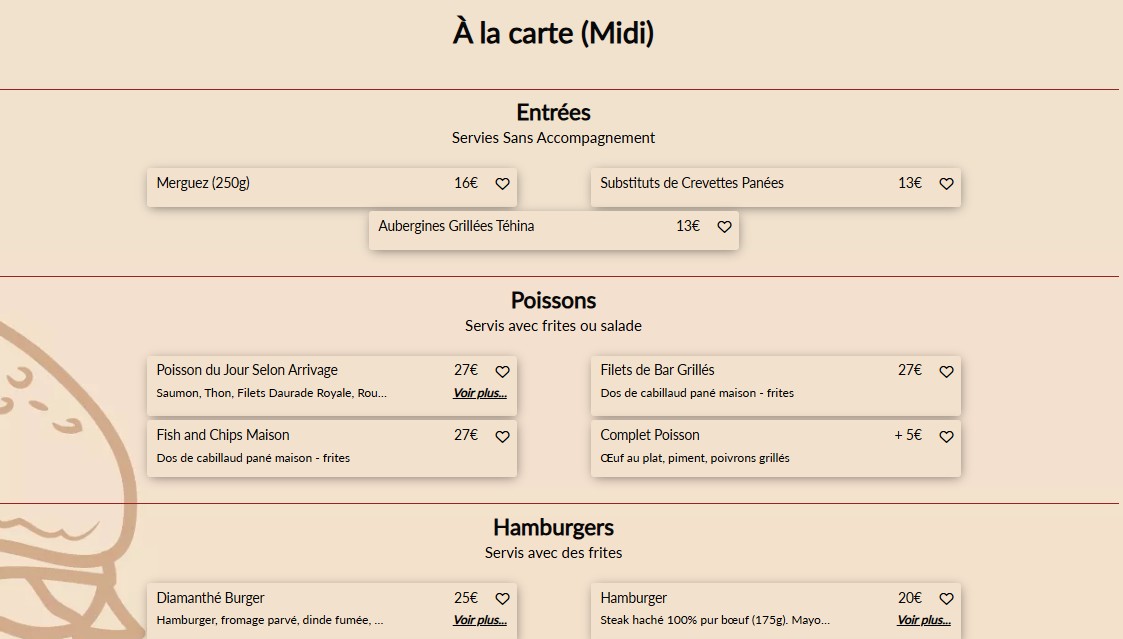This screenshot has width=1123, height=639.
Task: Heart the Poisson du Jour Selon Arrivage
Action: click(x=503, y=372)
